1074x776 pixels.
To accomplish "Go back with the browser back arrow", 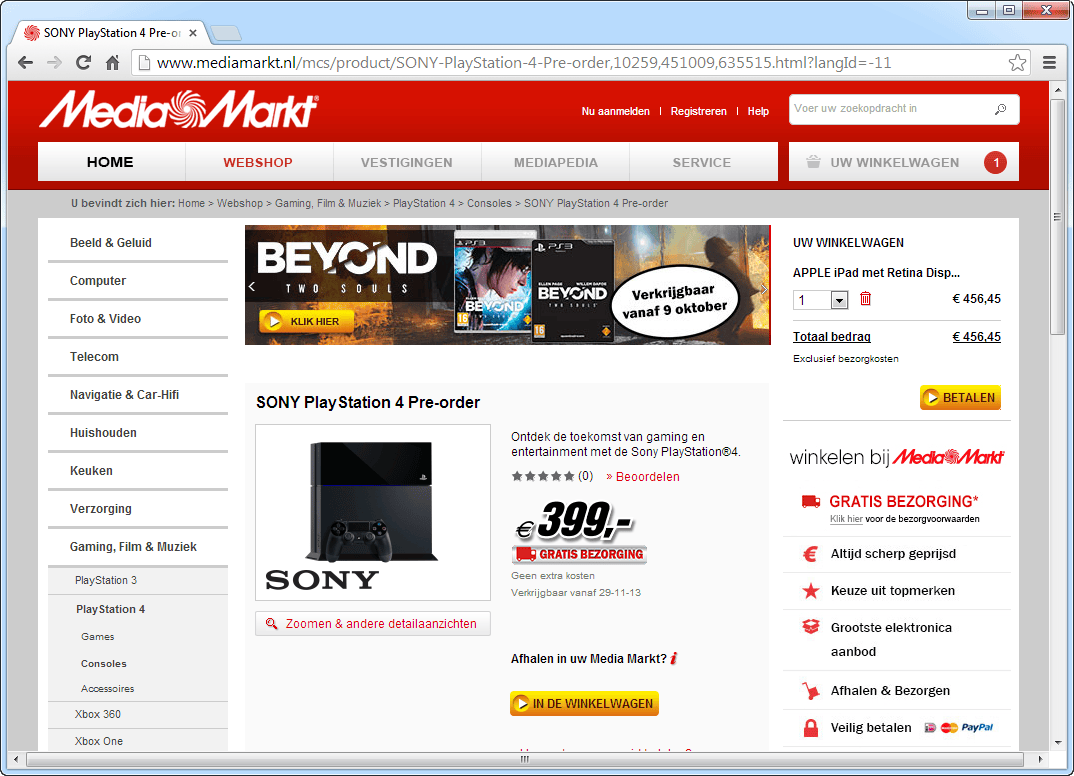I will click(x=25, y=63).
